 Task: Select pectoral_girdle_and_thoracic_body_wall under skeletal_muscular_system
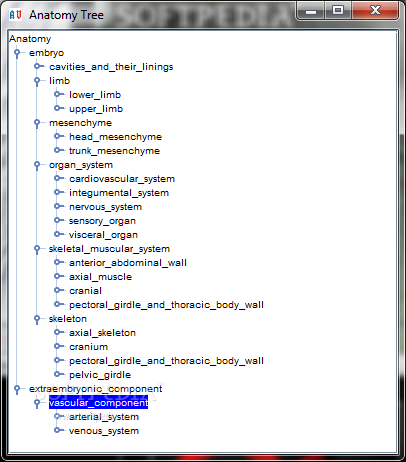click(x=166, y=305)
